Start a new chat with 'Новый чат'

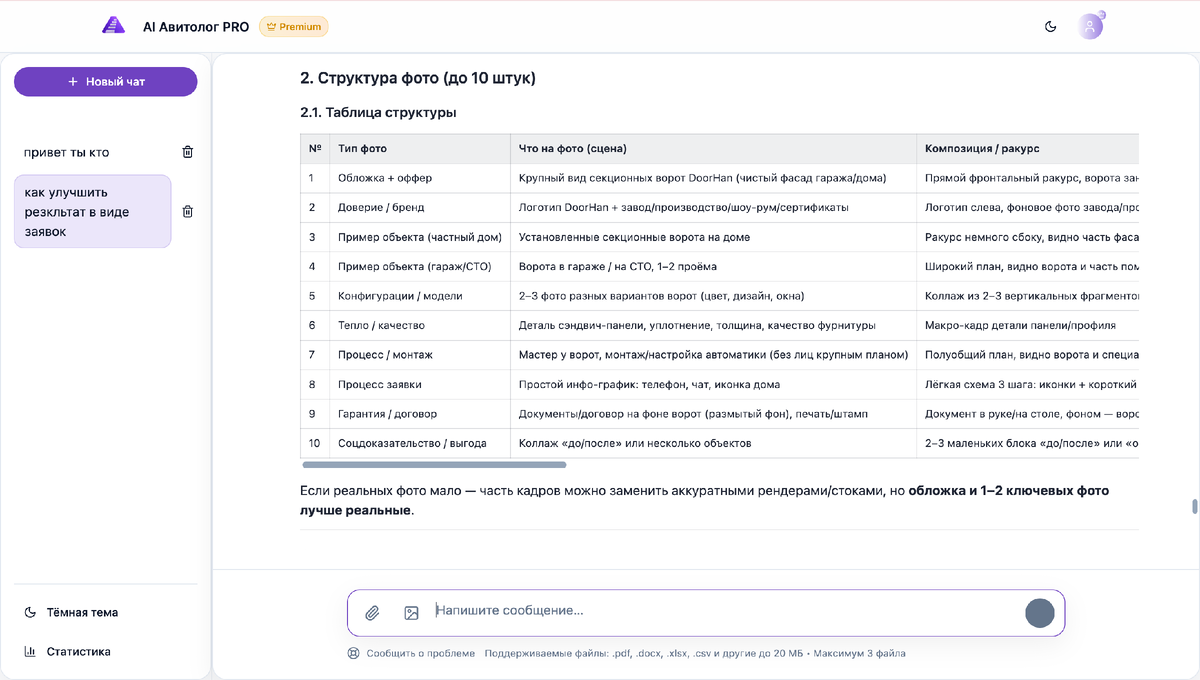point(106,82)
